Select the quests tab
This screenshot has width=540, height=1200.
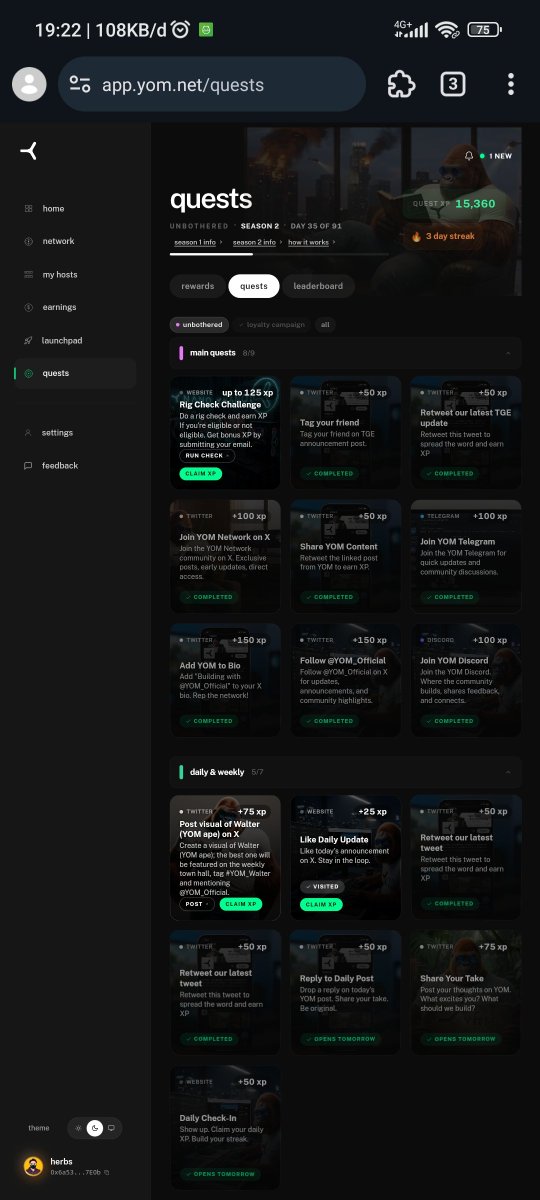254,286
